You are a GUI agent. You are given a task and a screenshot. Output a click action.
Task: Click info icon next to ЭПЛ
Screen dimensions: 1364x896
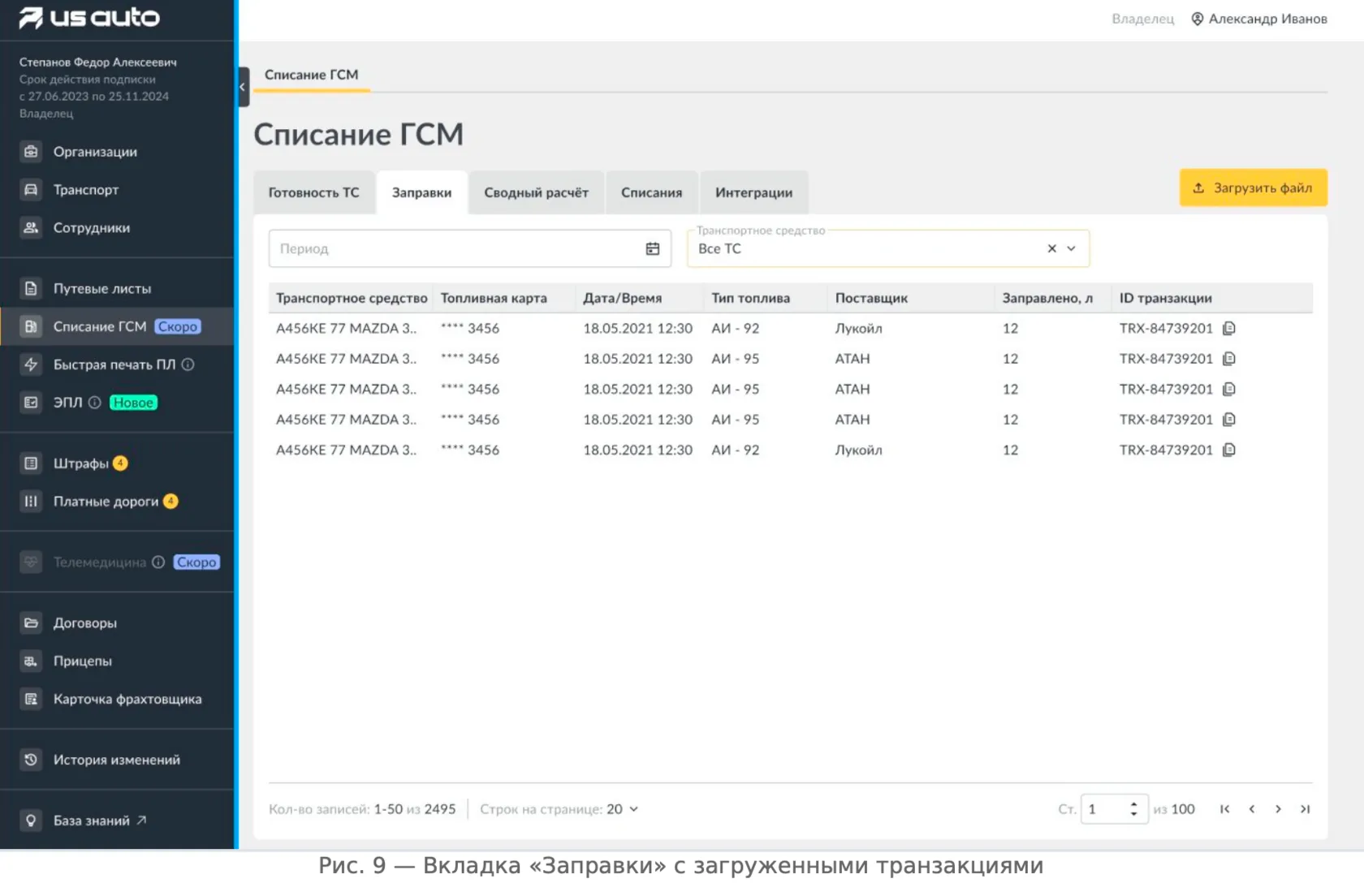pyautogui.click(x=94, y=403)
